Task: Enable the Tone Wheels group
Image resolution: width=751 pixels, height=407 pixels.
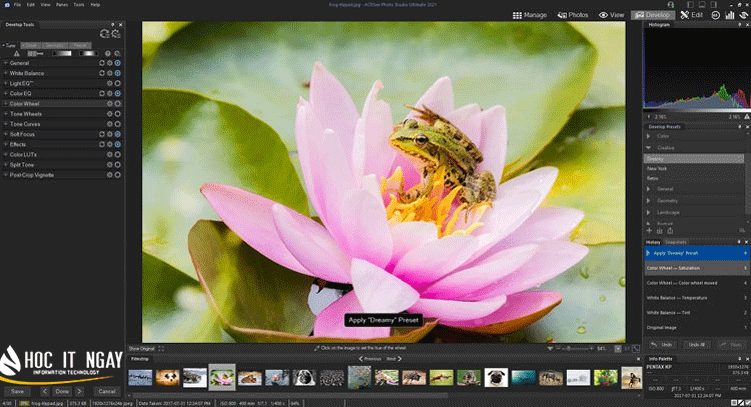Action: 117,114
